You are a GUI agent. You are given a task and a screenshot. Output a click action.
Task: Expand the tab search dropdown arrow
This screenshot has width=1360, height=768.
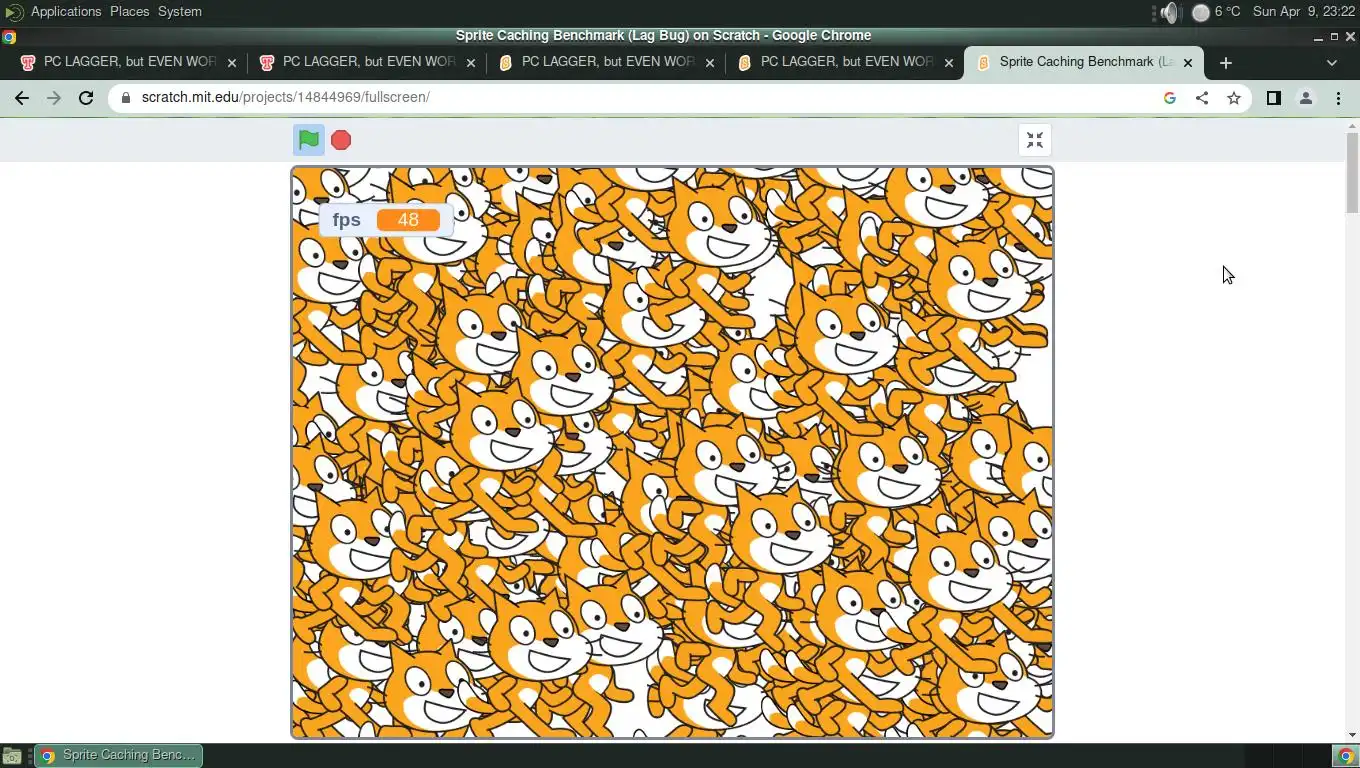1332,62
